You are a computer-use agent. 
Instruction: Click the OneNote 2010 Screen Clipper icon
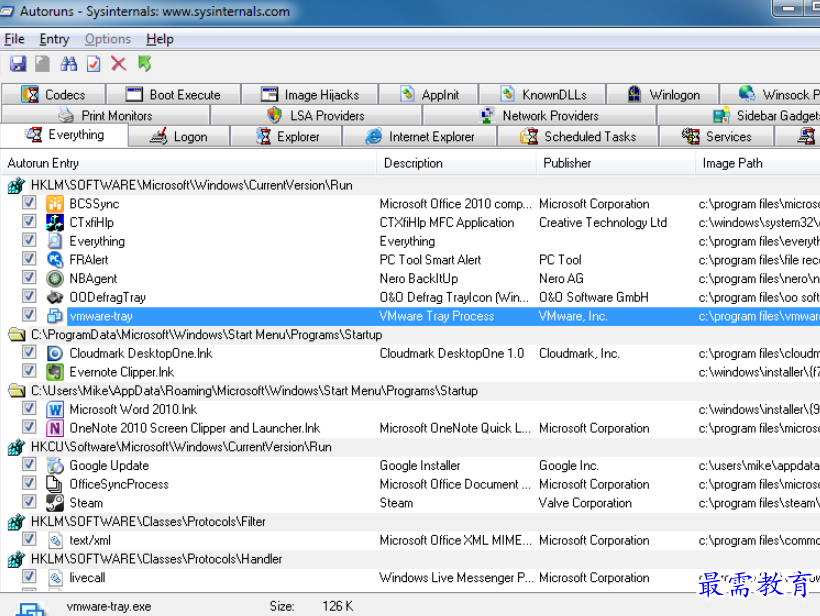coord(54,428)
